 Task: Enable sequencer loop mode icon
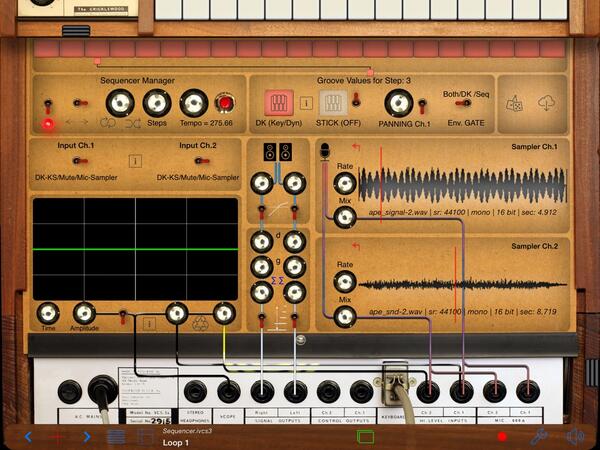pos(108,123)
